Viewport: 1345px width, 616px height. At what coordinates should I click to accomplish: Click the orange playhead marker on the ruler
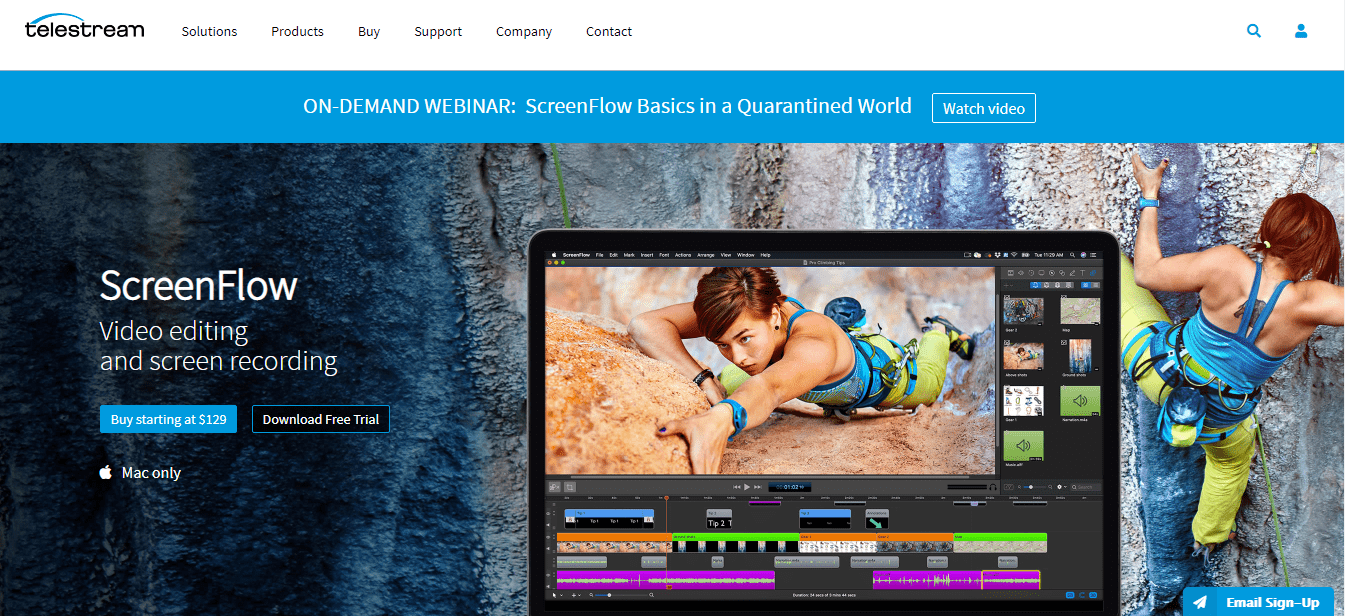(x=666, y=497)
